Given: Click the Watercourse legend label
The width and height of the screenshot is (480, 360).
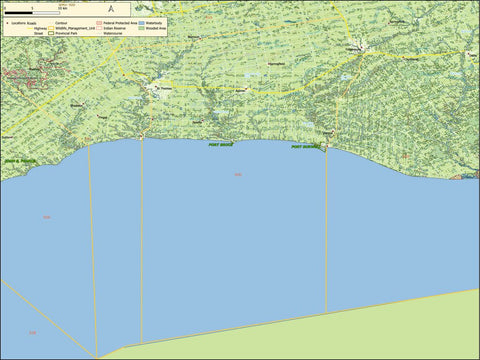Looking at the screenshot, I should pos(113,33).
